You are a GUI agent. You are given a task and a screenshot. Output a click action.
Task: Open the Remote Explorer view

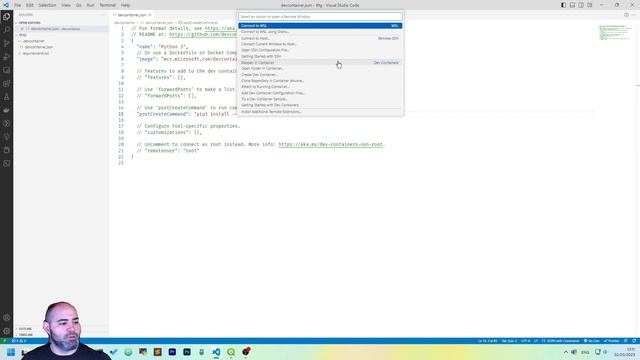[7, 70]
